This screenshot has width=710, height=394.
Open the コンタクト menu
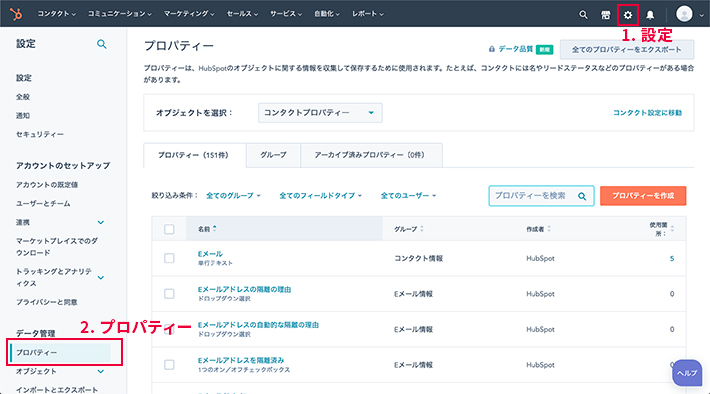coord(57,14)
